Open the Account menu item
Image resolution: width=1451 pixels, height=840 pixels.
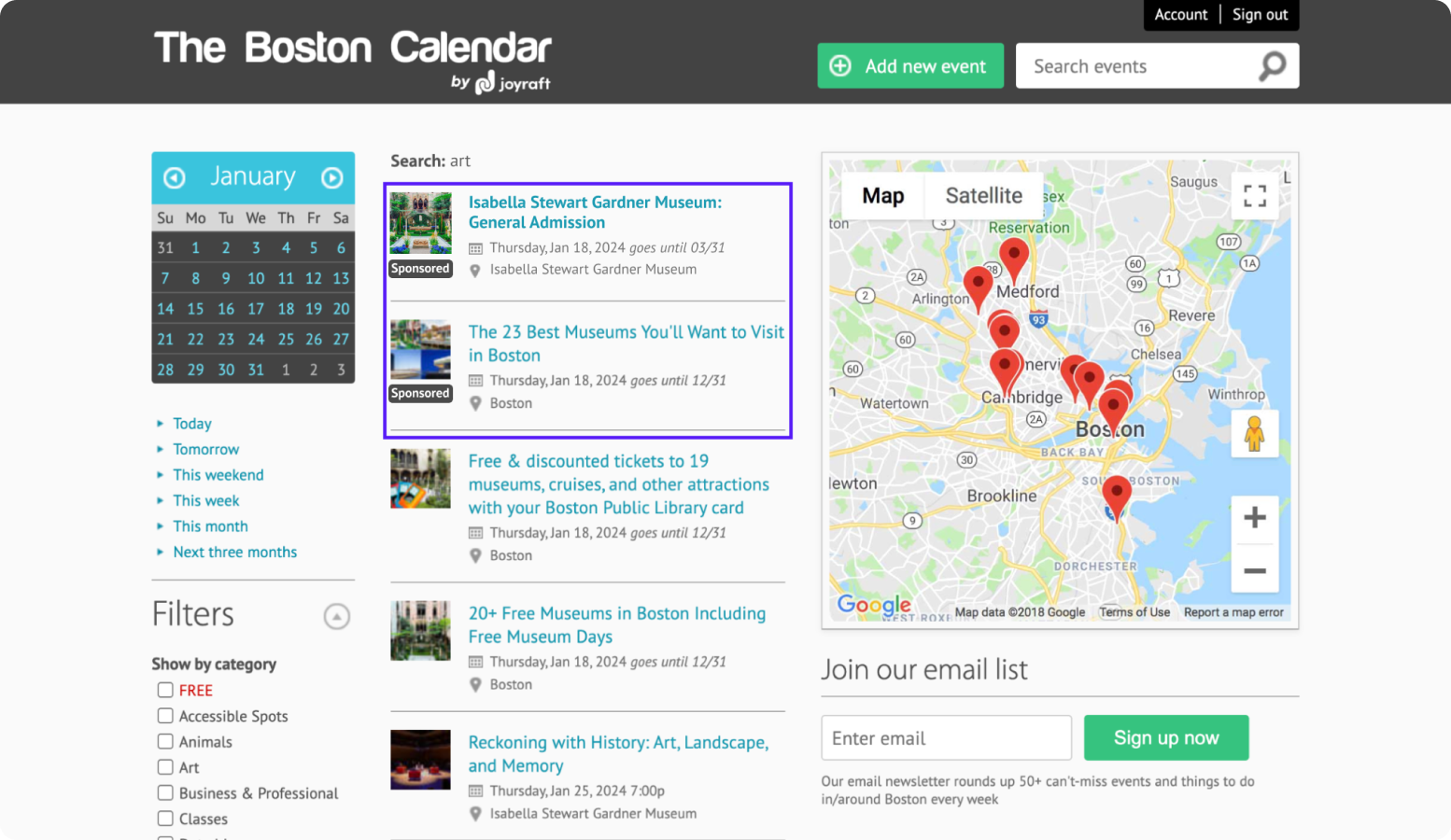tap(1180, 15)
